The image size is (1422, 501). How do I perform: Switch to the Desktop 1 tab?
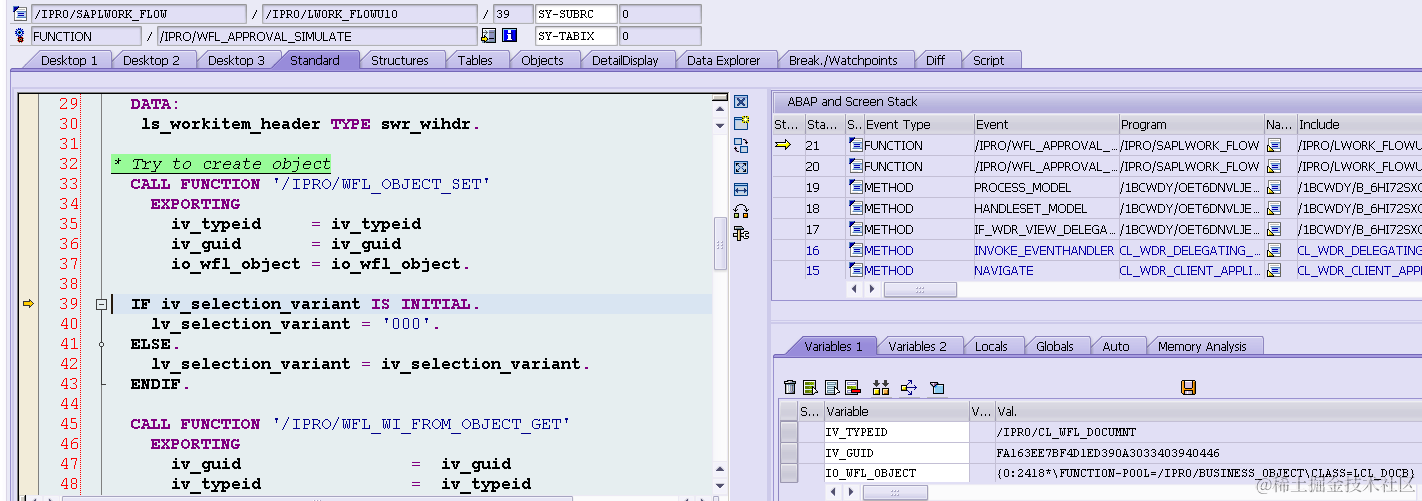[x=69, y=60]
